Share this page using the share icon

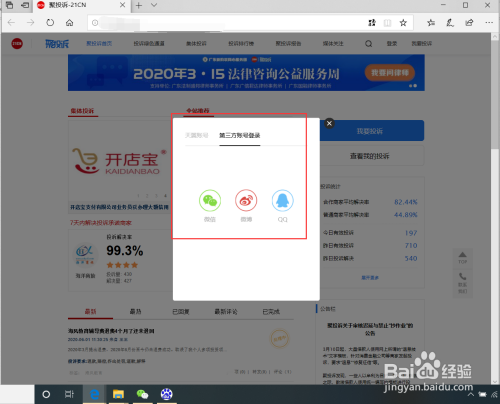pos(469,23)
